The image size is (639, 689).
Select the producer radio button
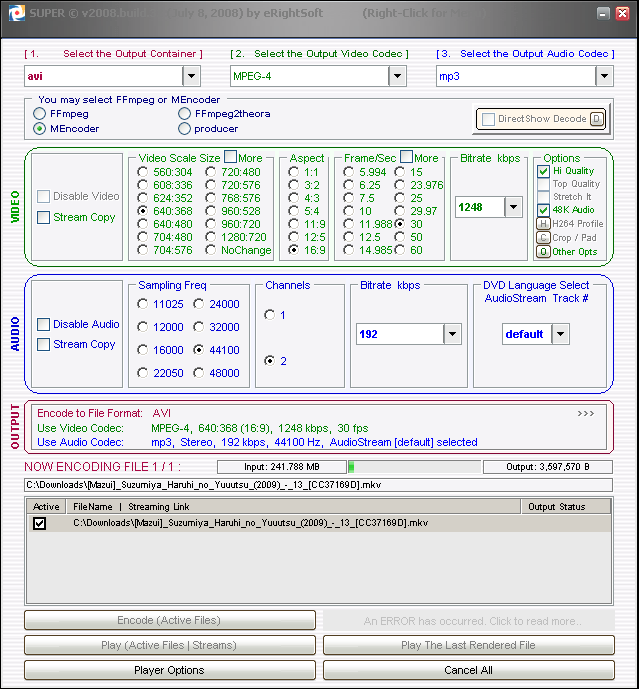pos(184,129)
